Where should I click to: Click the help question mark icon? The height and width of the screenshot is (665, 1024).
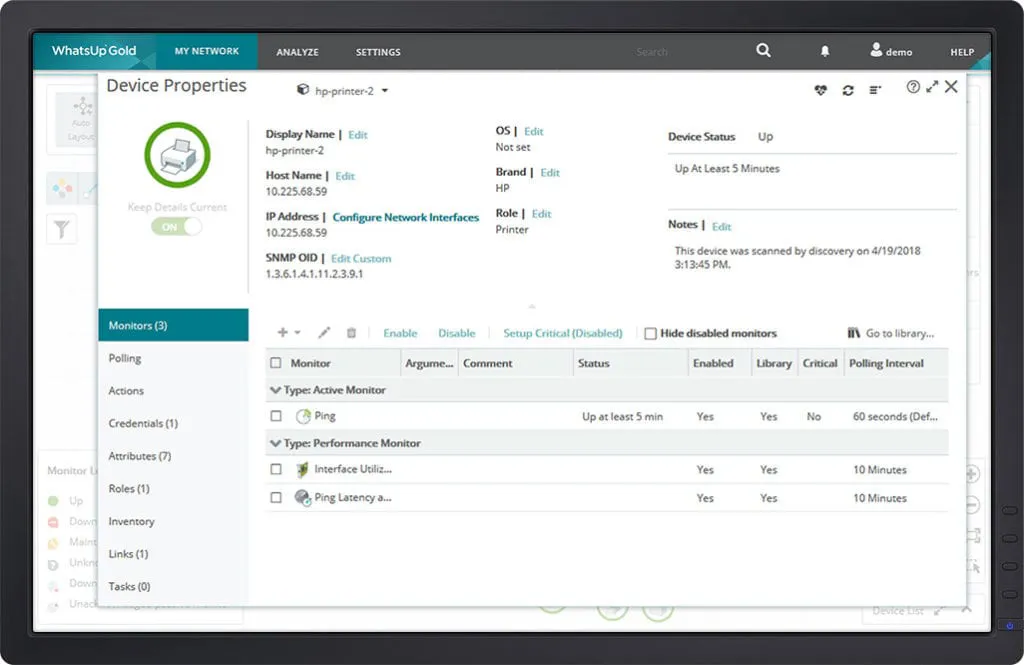point(914,88)
